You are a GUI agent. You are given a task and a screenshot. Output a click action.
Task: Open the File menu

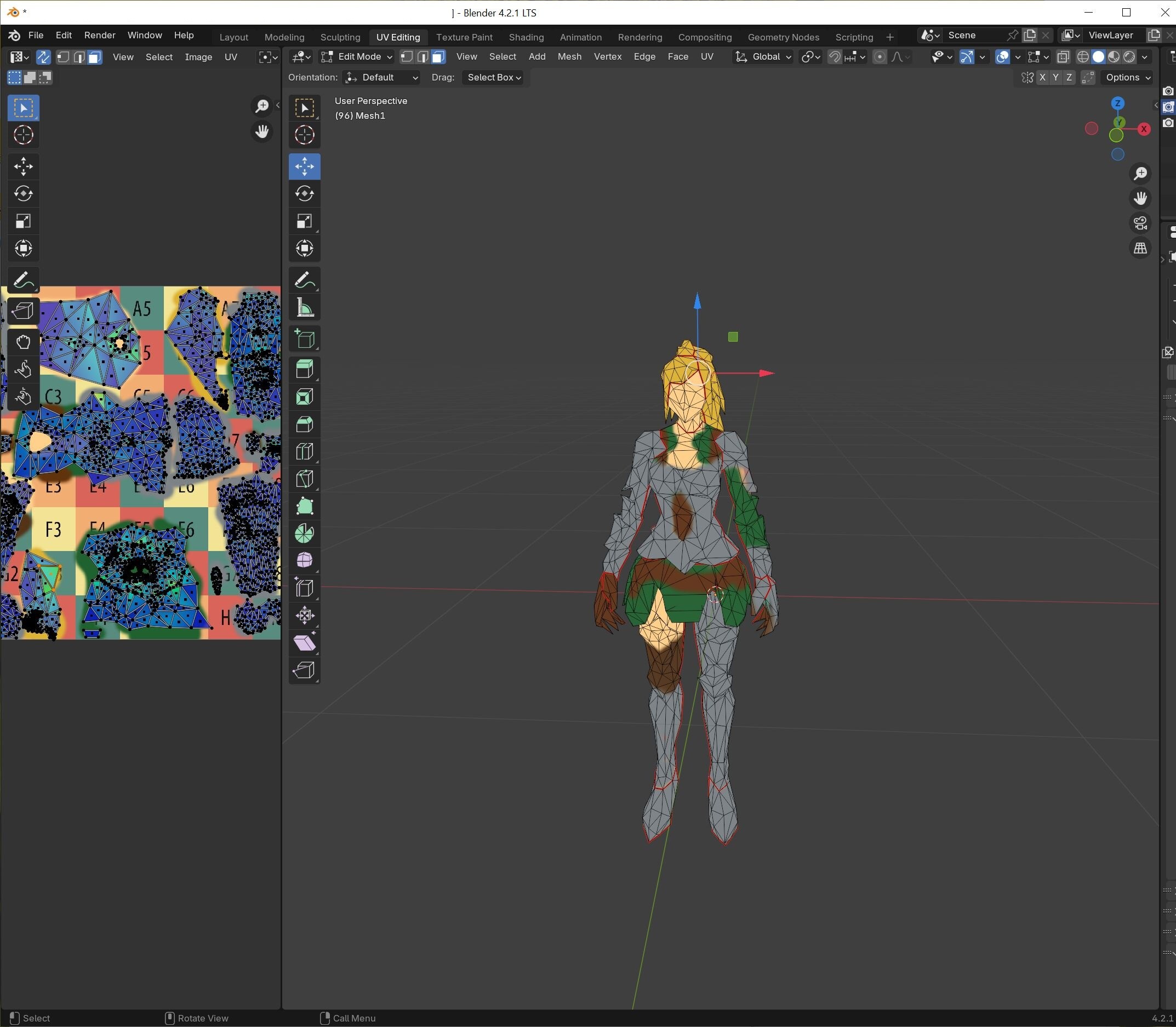pyautogui.click(x=36, y=36)
